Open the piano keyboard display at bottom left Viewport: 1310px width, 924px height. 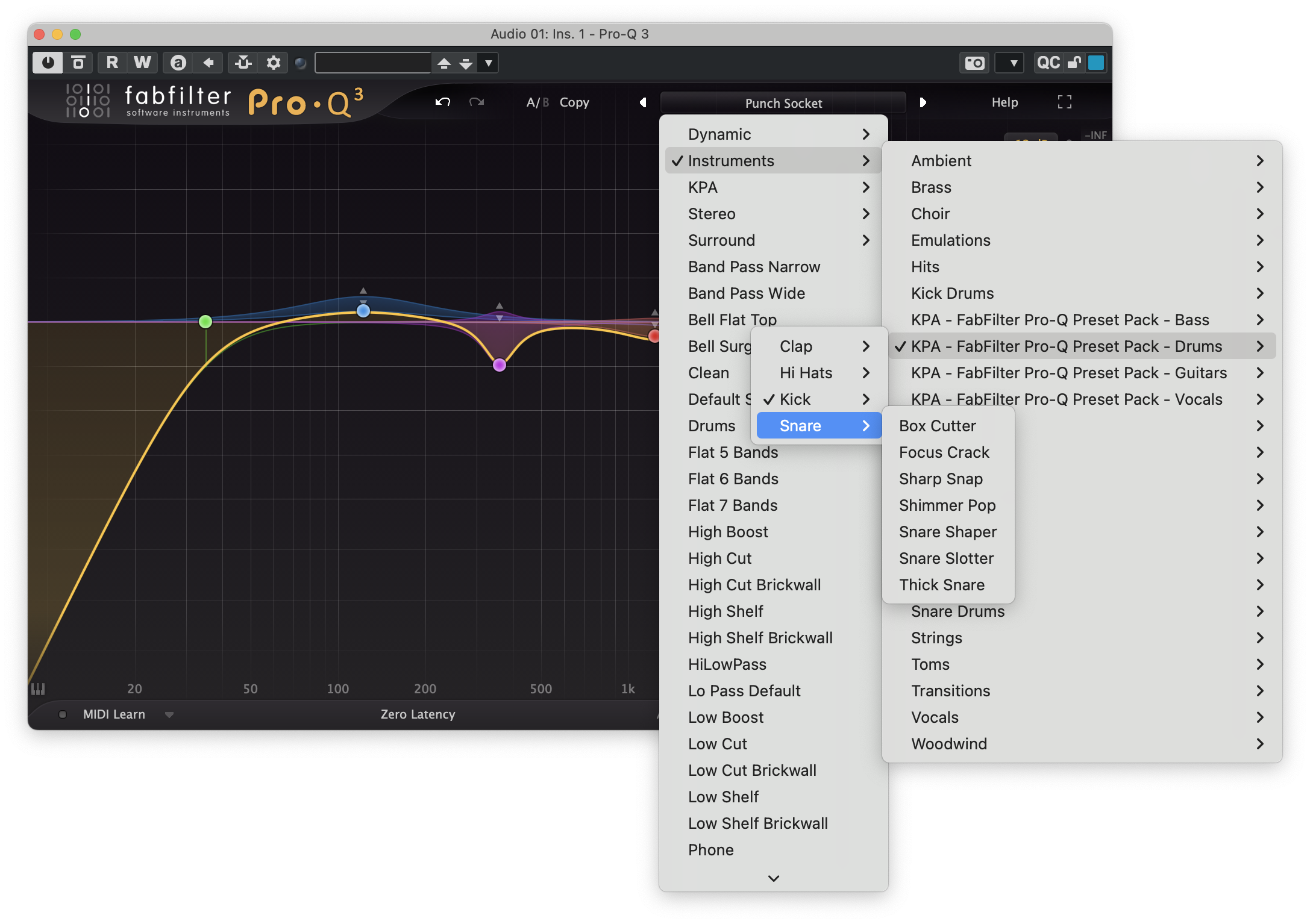(39, 689)
